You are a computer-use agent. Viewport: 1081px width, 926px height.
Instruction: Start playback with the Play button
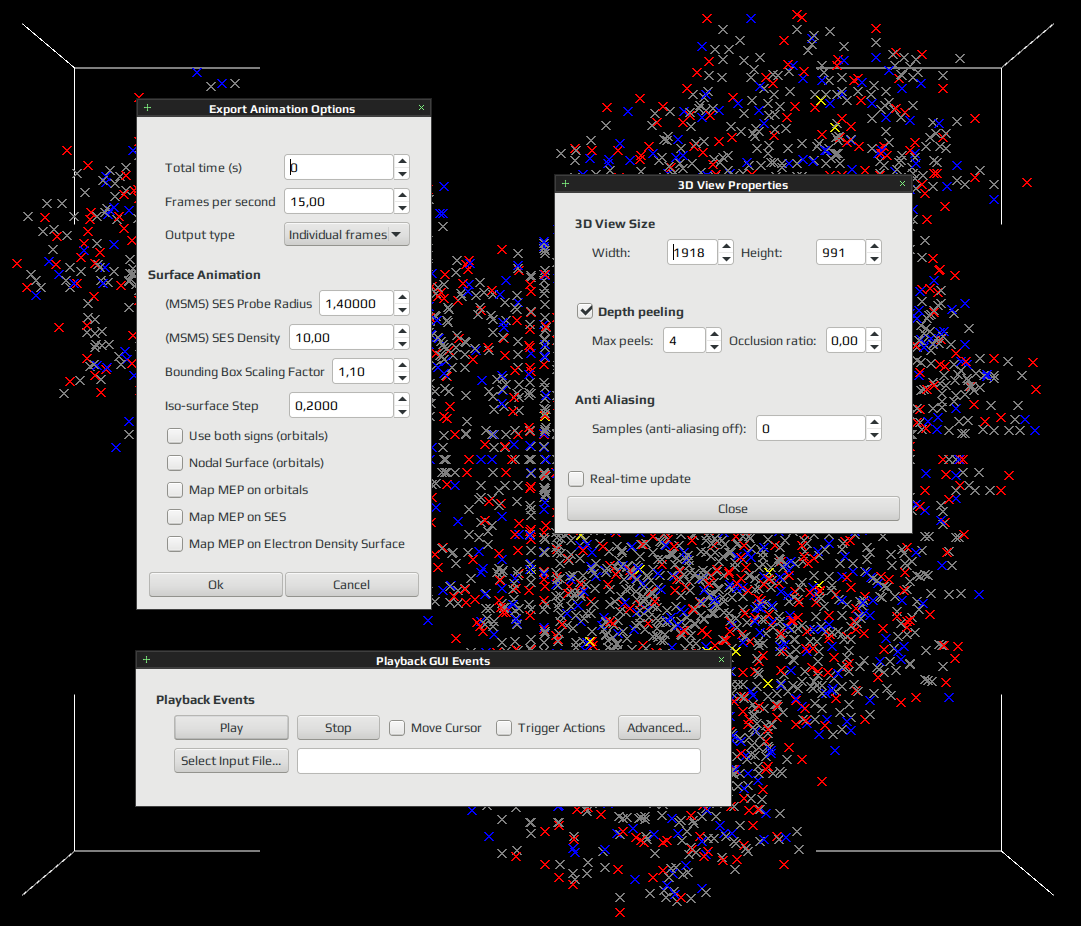coord(232,727)
